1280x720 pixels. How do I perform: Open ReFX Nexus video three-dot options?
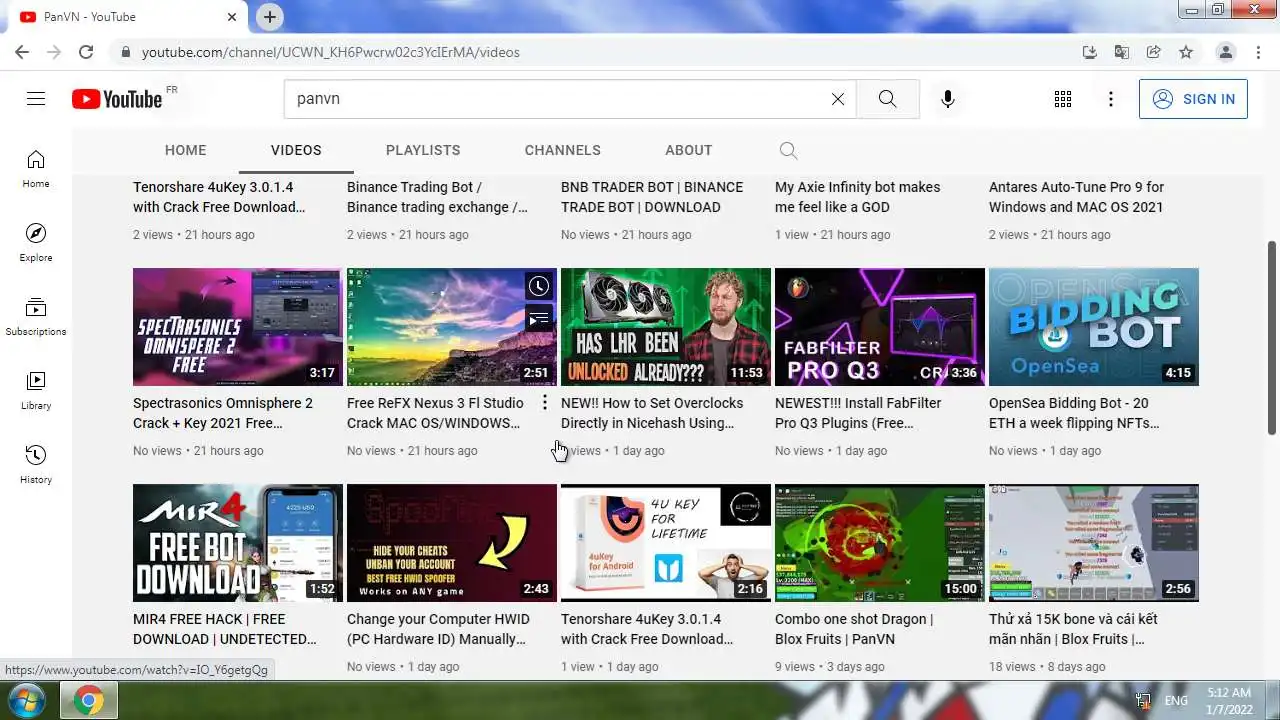(545, 402)
